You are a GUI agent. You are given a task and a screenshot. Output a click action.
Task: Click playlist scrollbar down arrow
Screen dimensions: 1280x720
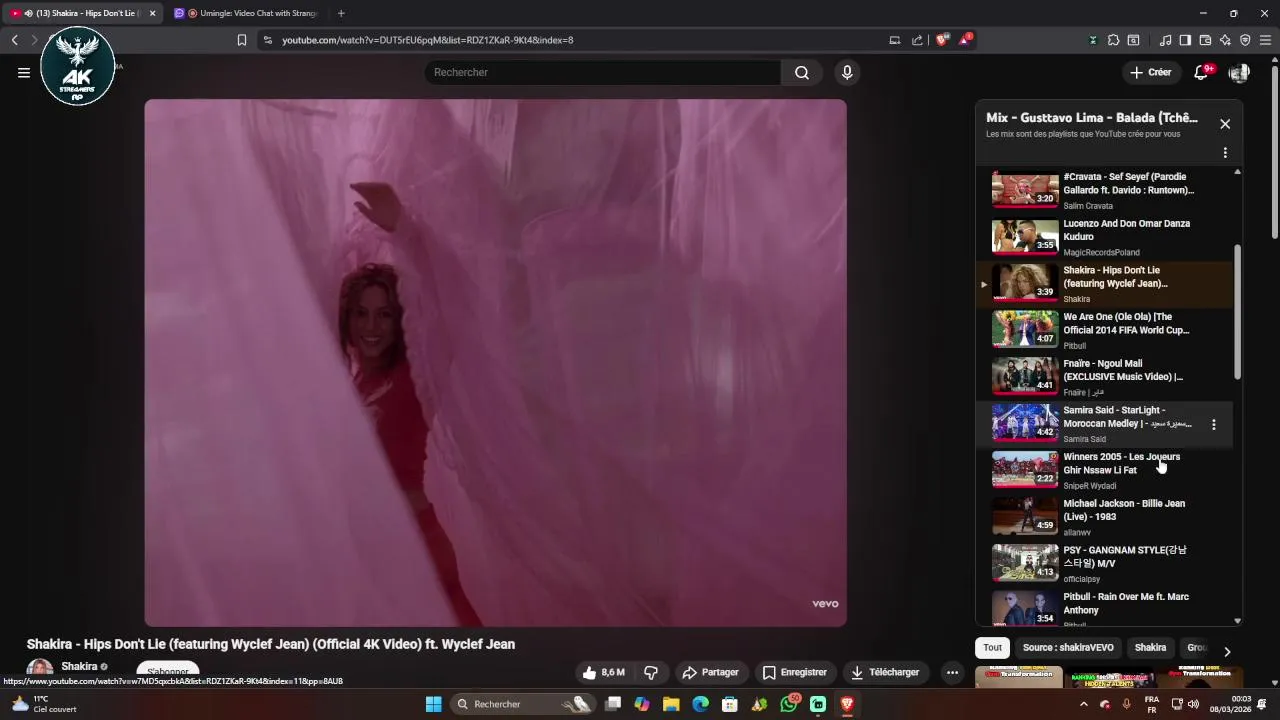(1238, 620)
